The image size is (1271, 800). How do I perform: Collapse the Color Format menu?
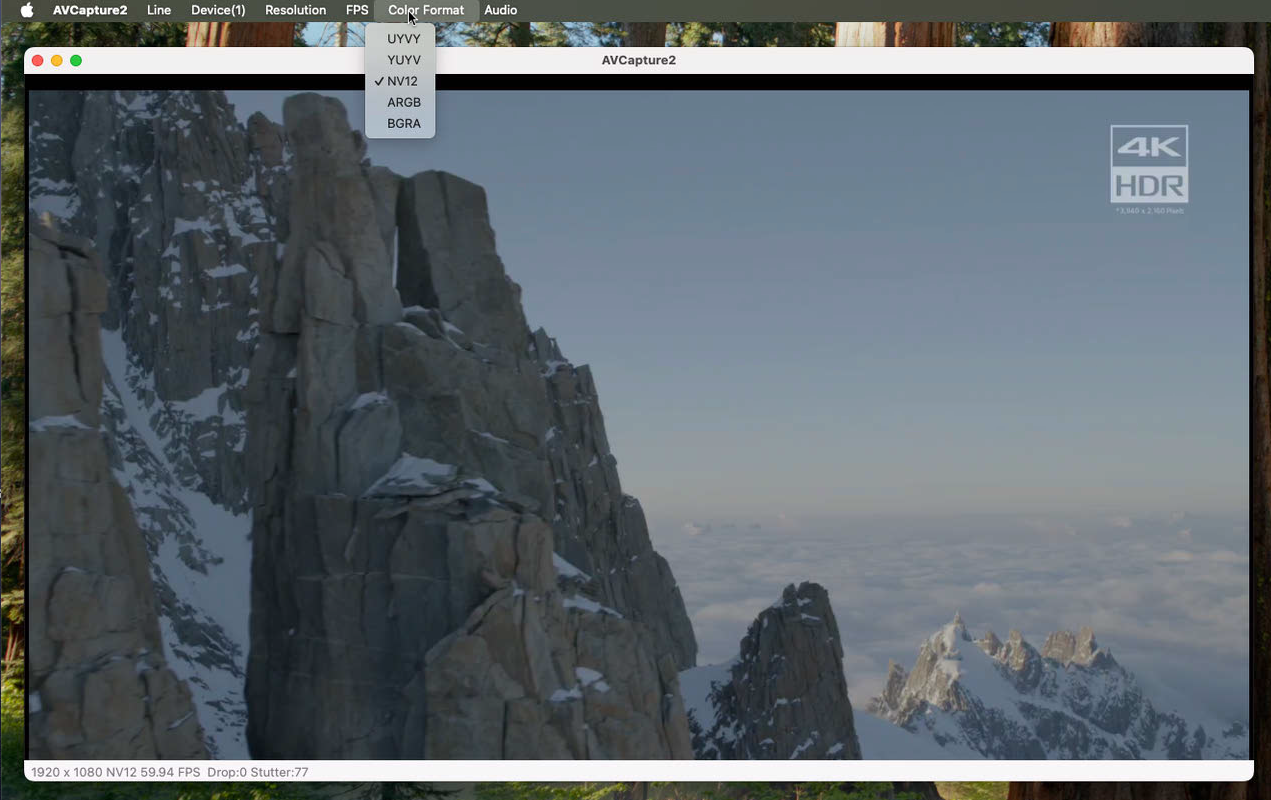426,10
